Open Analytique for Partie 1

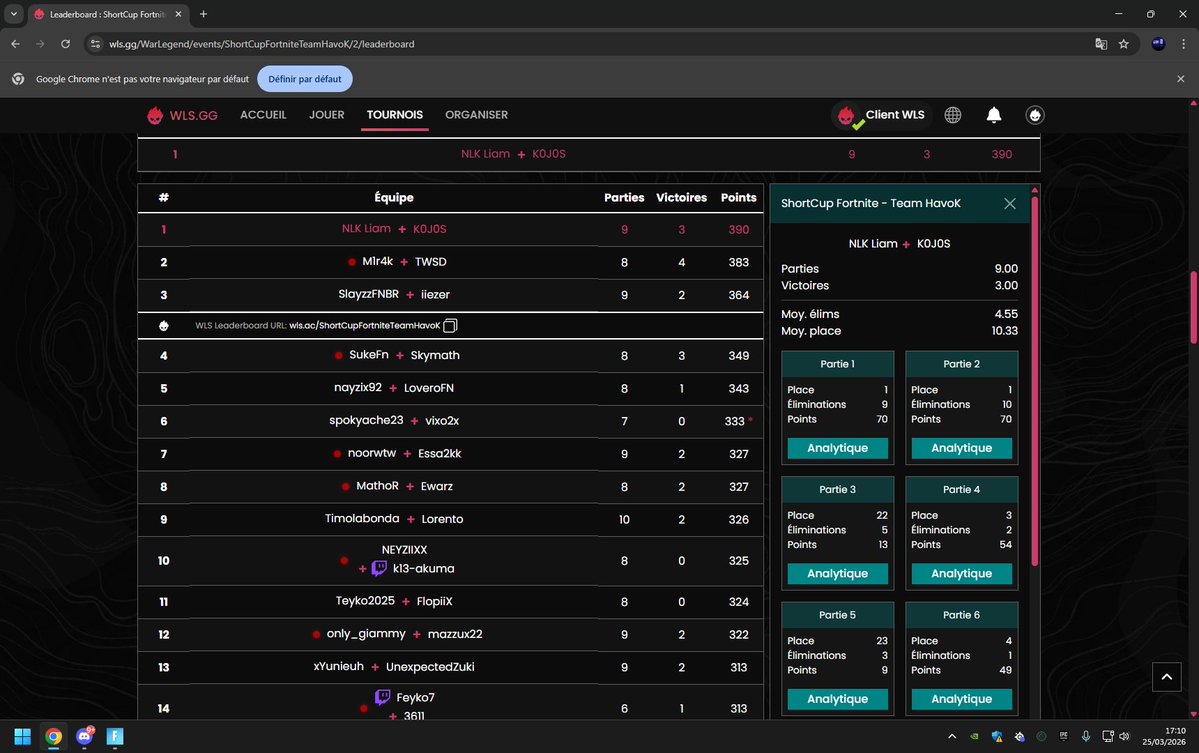click(x=837, y=448)
